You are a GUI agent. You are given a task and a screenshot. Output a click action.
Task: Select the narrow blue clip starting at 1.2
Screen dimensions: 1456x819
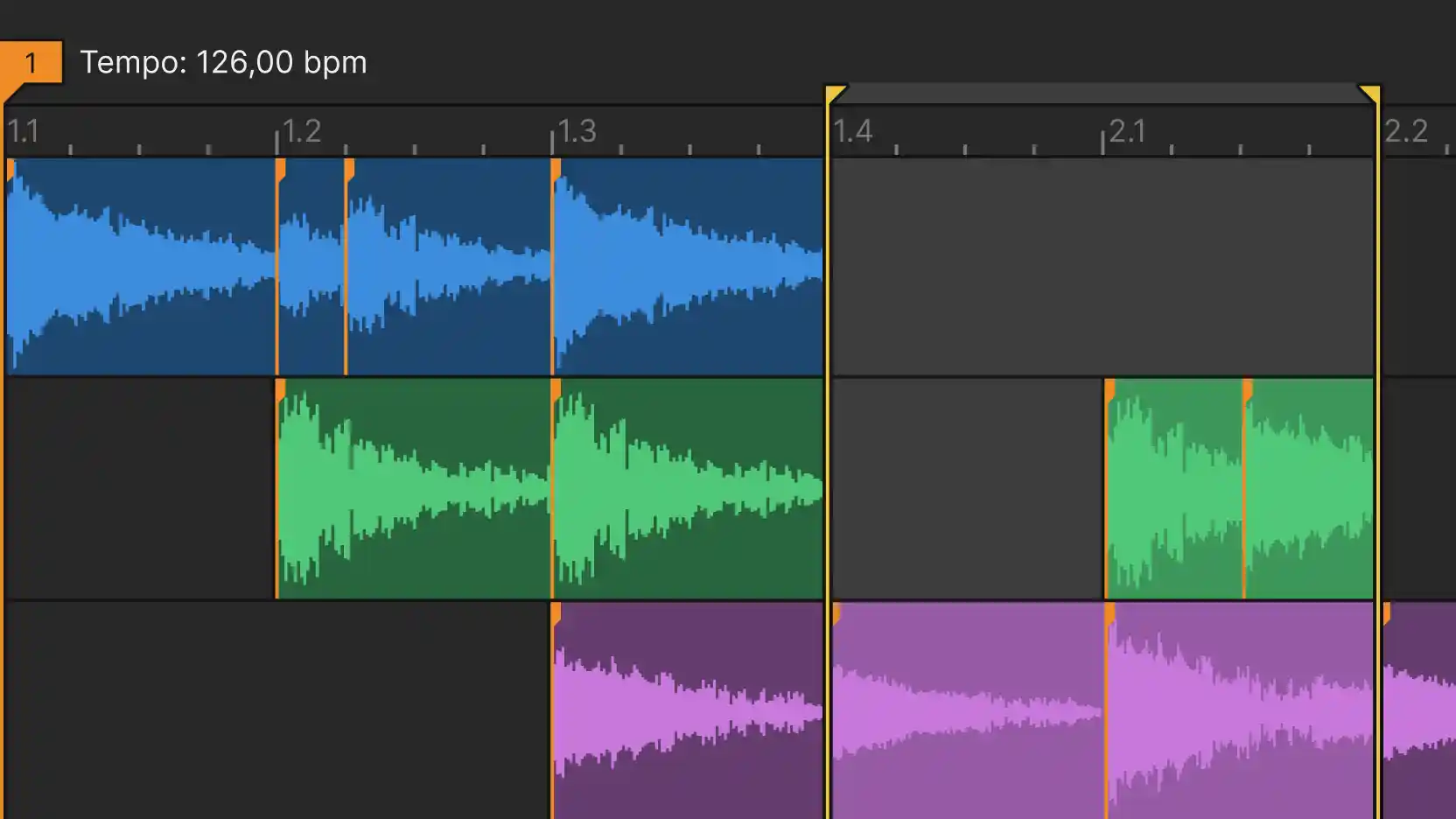(311, 267)
